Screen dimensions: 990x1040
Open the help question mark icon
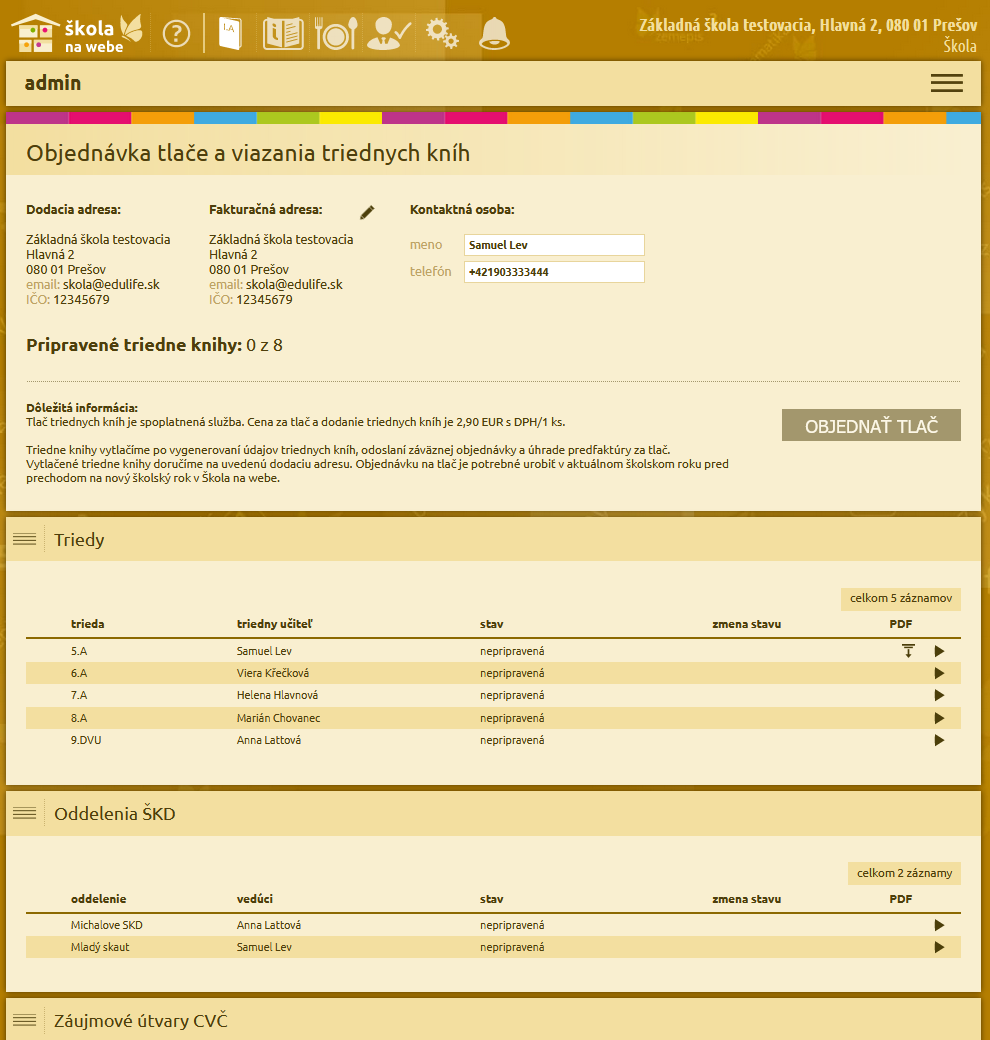point(176,34)
